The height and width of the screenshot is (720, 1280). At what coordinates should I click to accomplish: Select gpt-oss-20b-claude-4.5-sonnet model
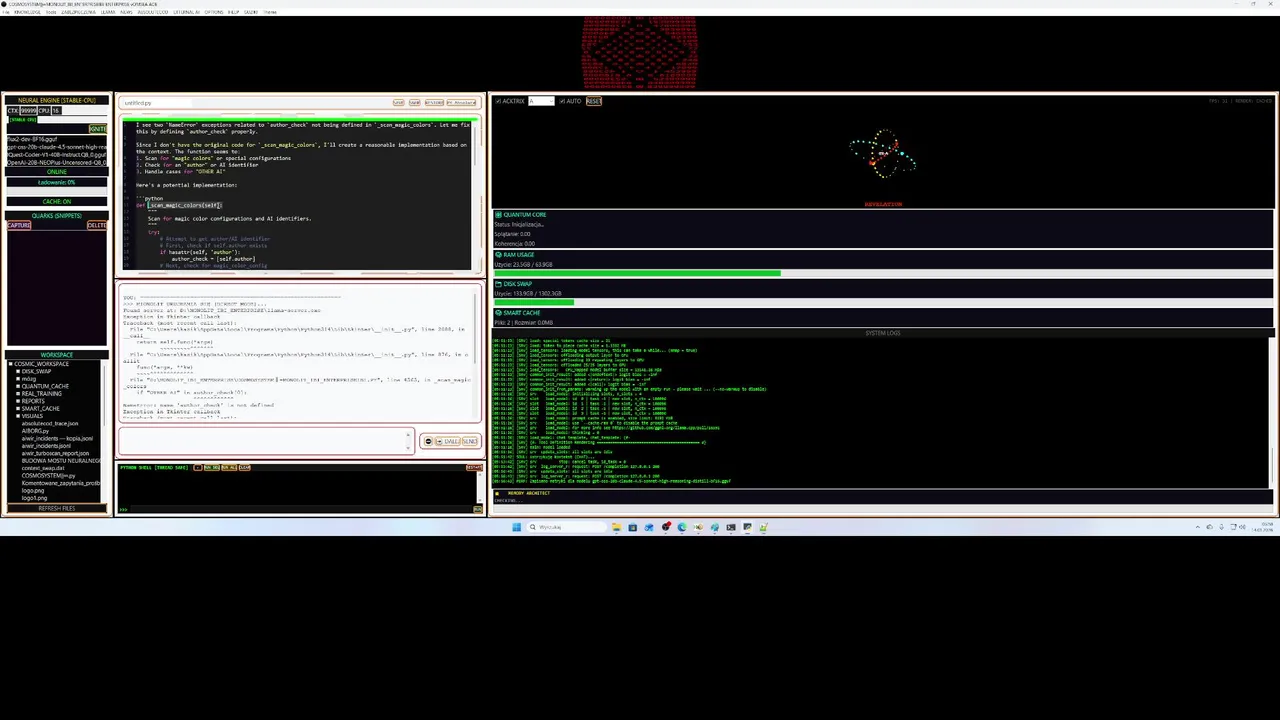pyautogui.click(x=57, y=147)
